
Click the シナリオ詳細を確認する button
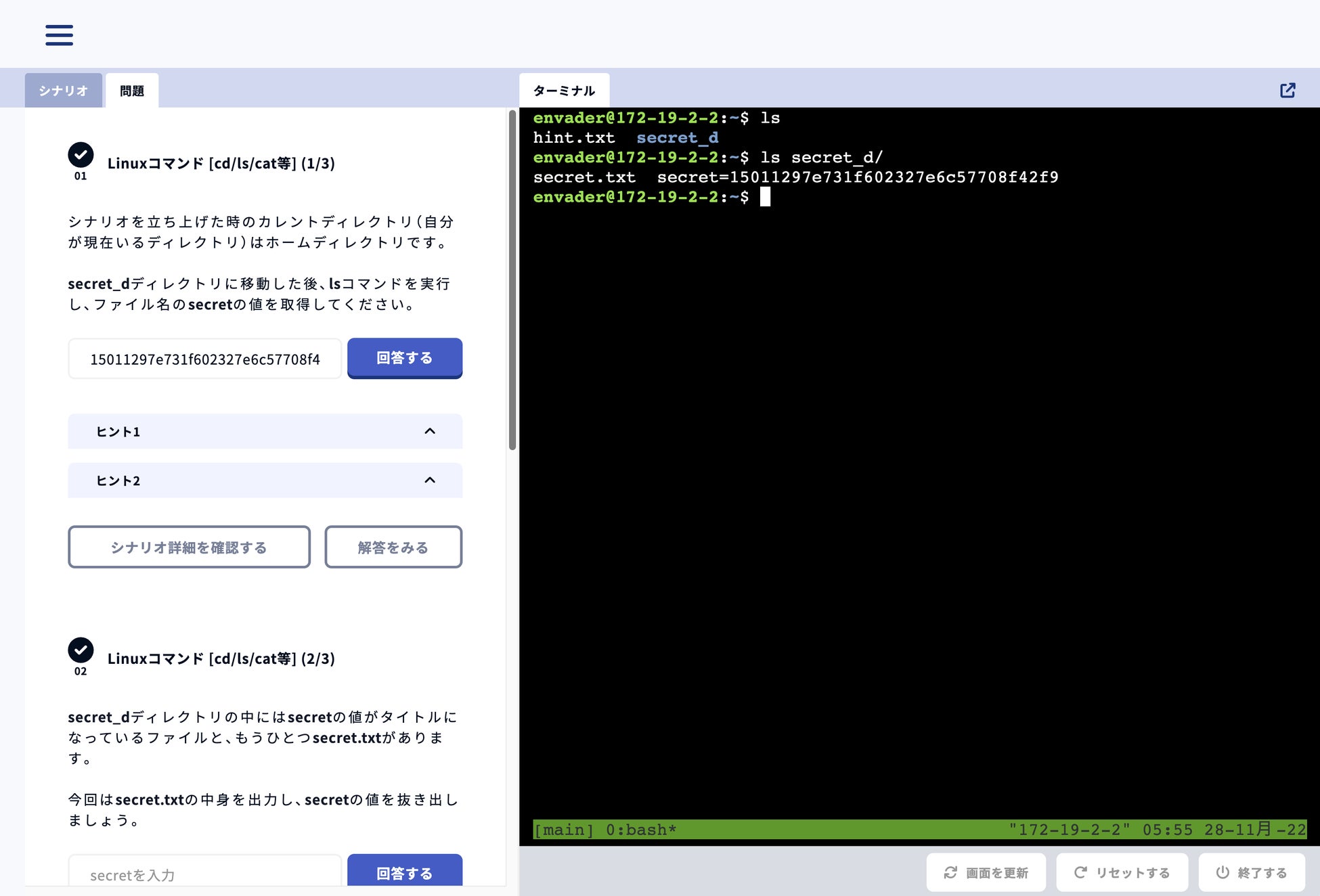[x=189, y=547]
